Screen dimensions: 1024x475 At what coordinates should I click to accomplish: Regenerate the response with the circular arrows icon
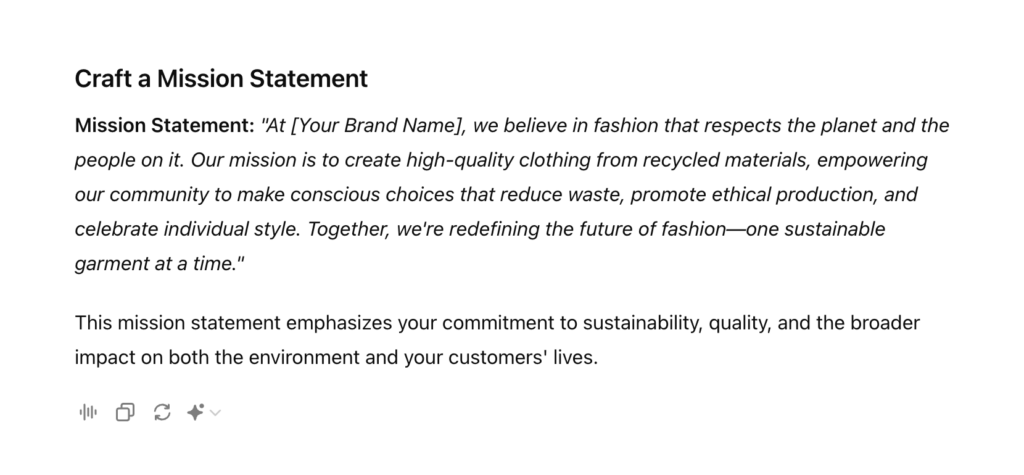coord(162,412)
